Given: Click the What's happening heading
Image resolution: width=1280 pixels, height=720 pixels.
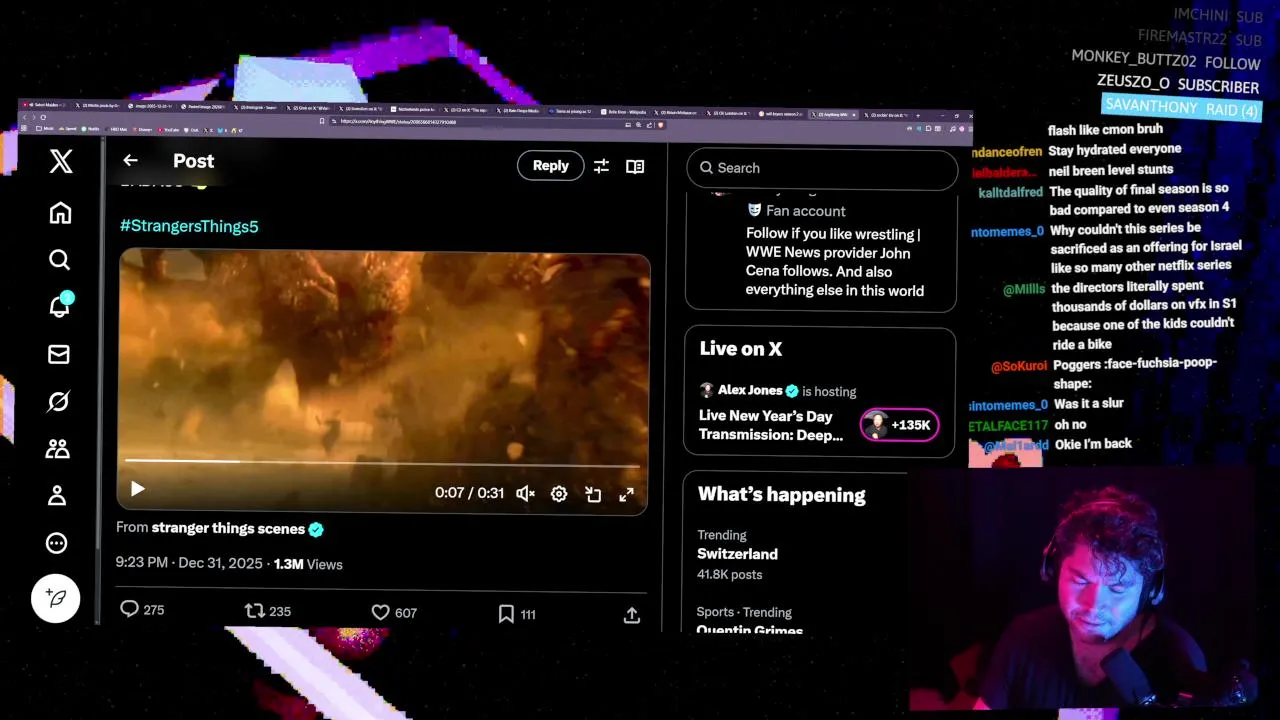Looking at the screenshot, I should click(781, 495).
